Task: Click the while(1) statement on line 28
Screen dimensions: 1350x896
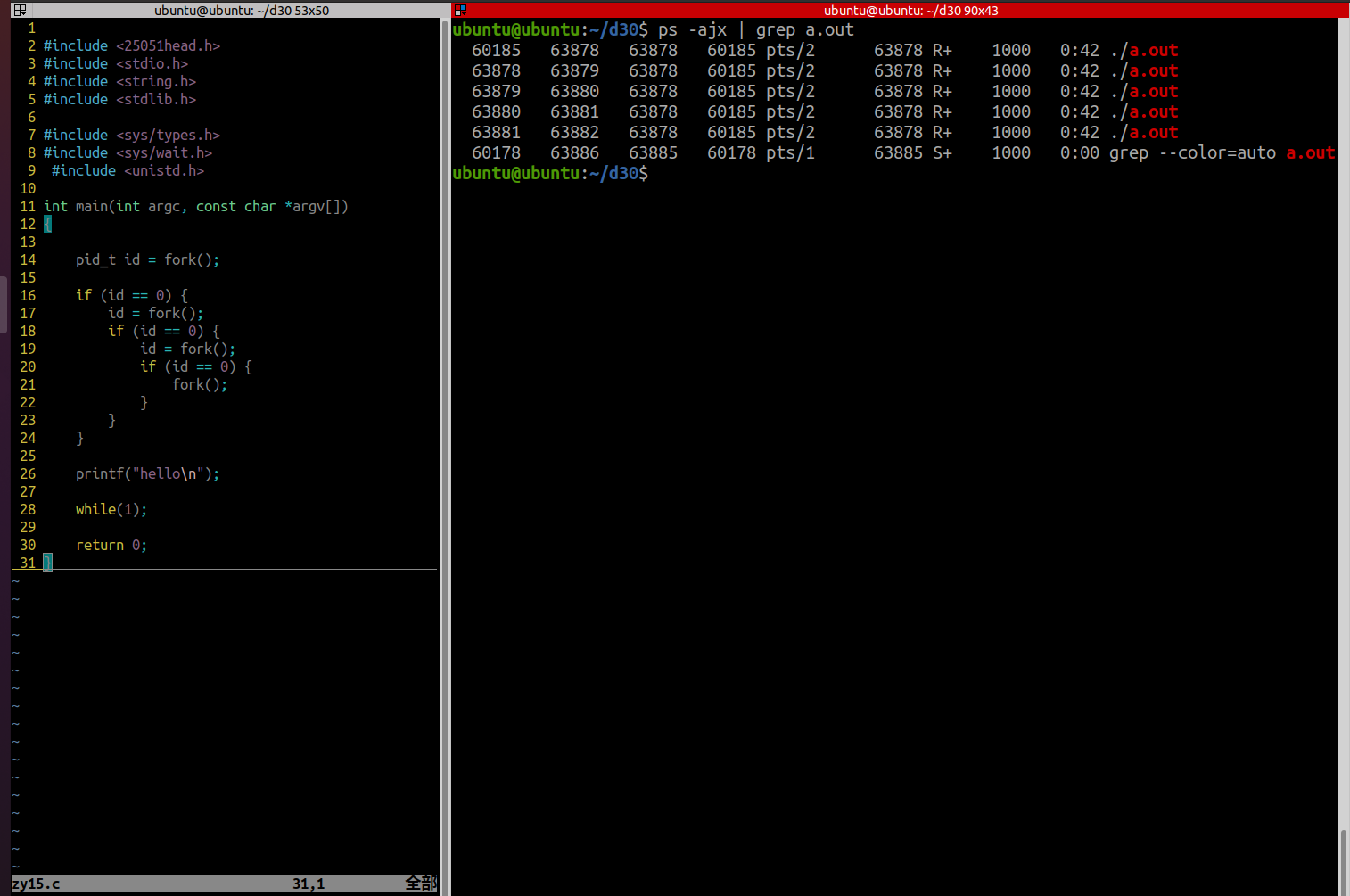Action: click(x=111, y=509)
